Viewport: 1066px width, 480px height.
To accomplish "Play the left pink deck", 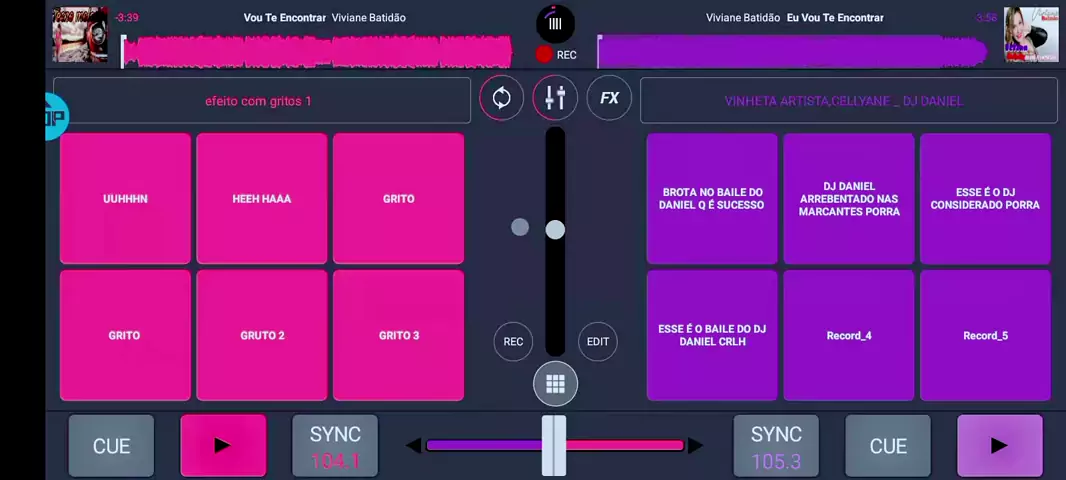I will click(x=223, y=446).
